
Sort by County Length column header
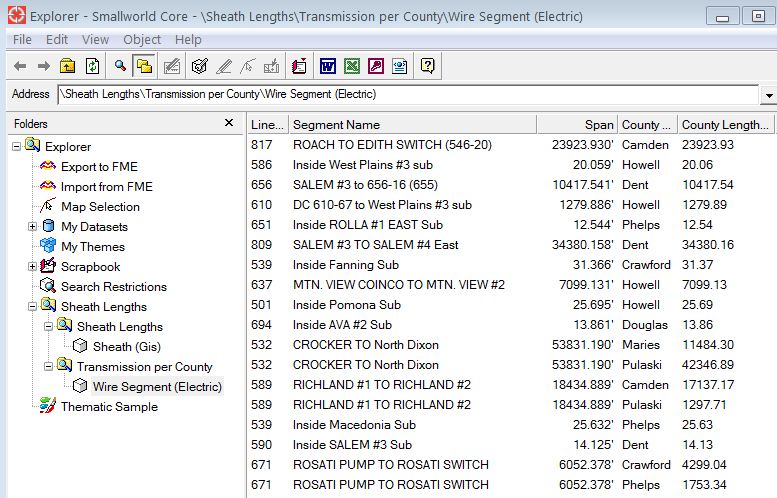725,125
